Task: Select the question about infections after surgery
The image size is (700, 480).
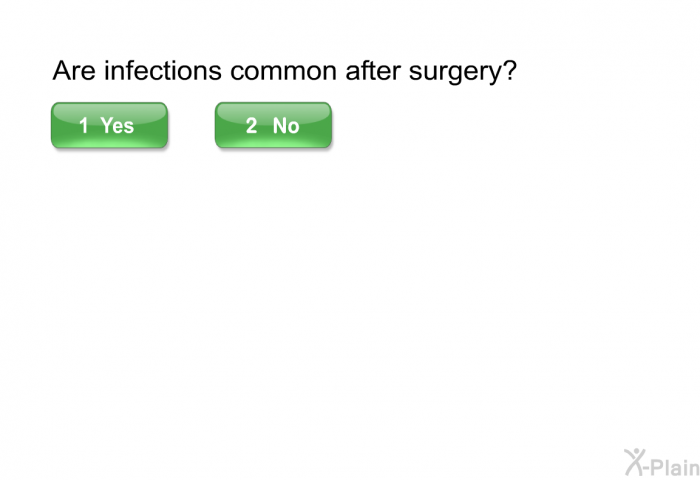Action: (x=284, y=72)
